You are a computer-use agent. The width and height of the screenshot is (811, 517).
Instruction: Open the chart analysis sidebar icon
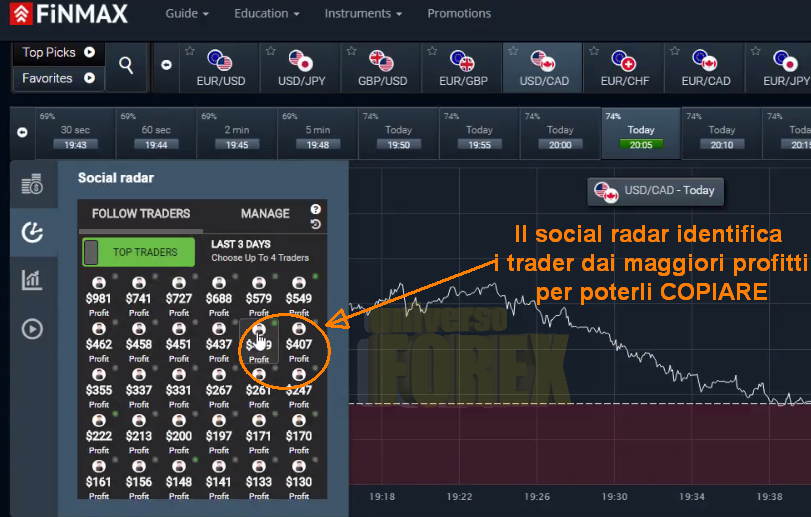point(32,280)
